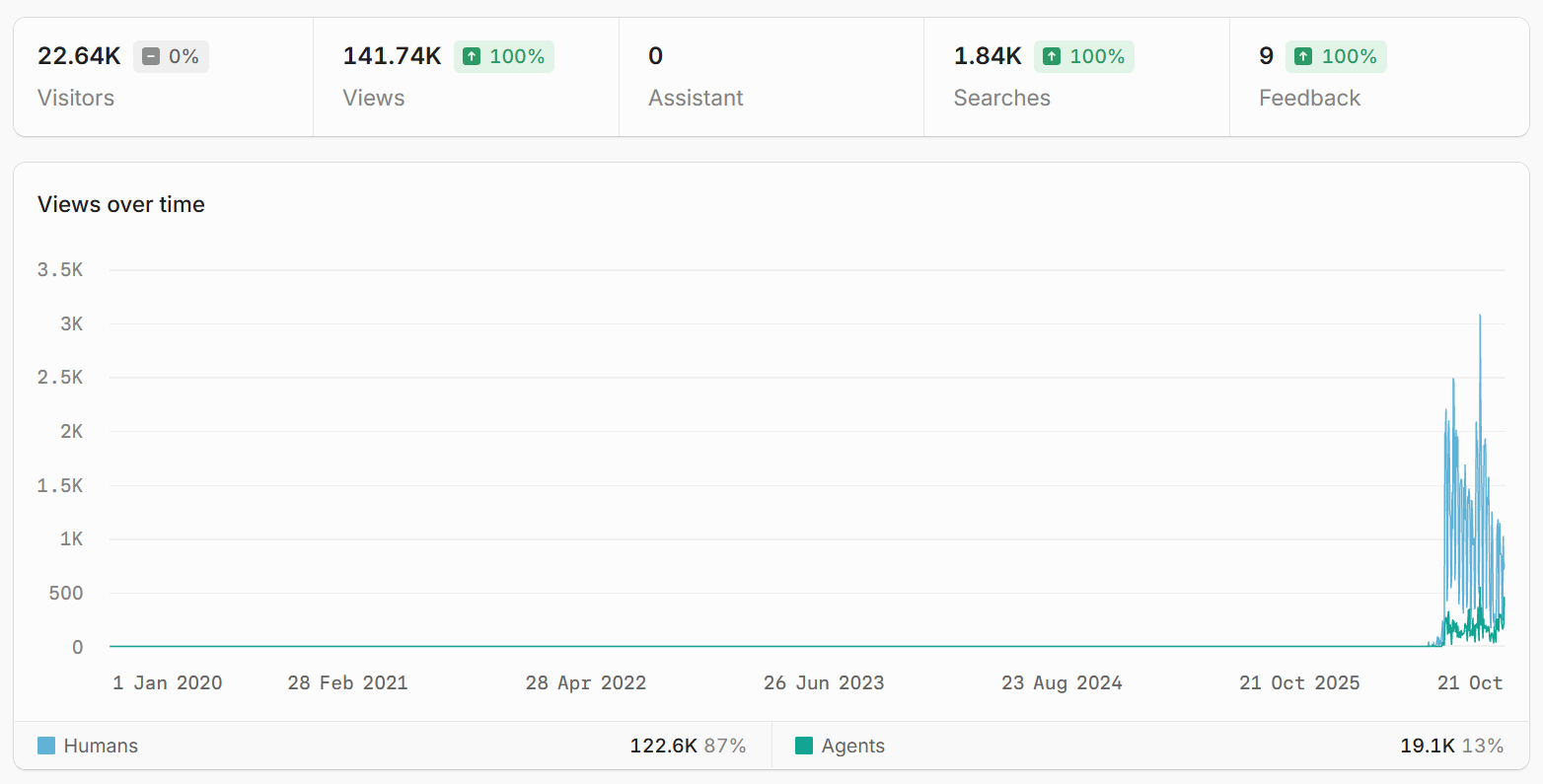Click the '21 Oct 2025' axis date
Viewport: 1543px width, 784px height.
[x=1299, y=682]
